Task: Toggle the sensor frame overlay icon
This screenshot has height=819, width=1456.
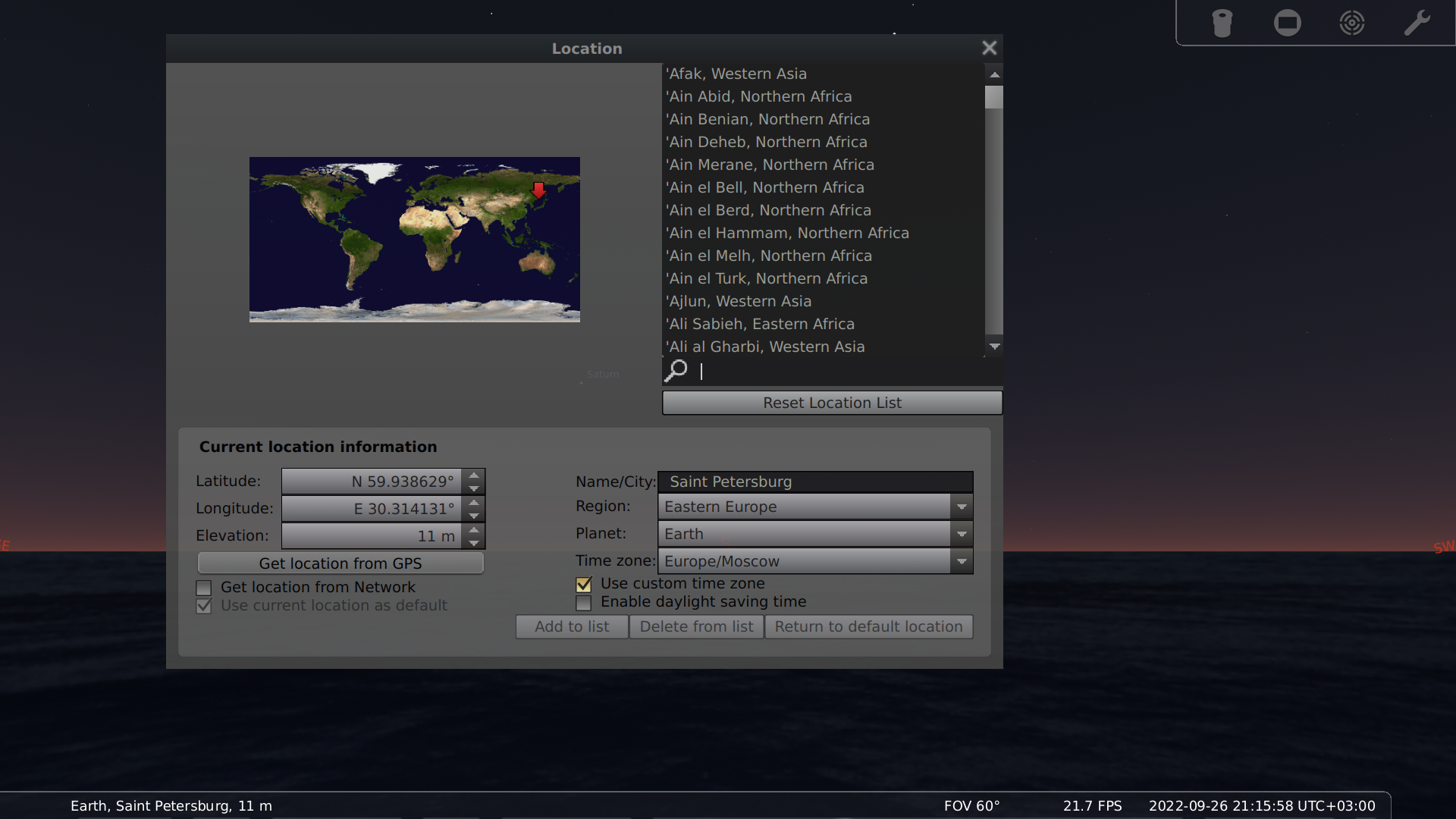Action: 1287,23
